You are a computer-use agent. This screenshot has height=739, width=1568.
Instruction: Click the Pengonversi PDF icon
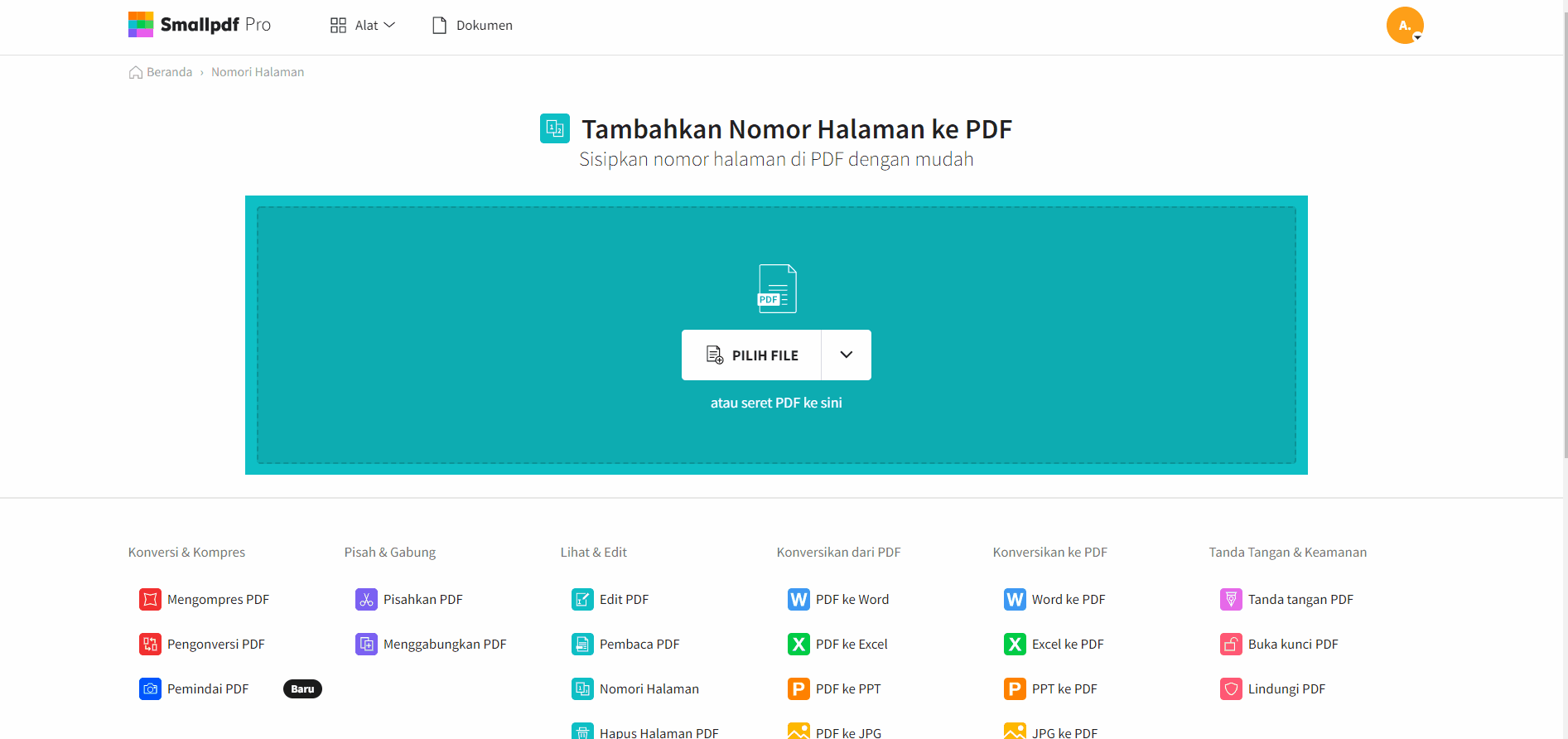pyautogui.click(x=150, y=644)
